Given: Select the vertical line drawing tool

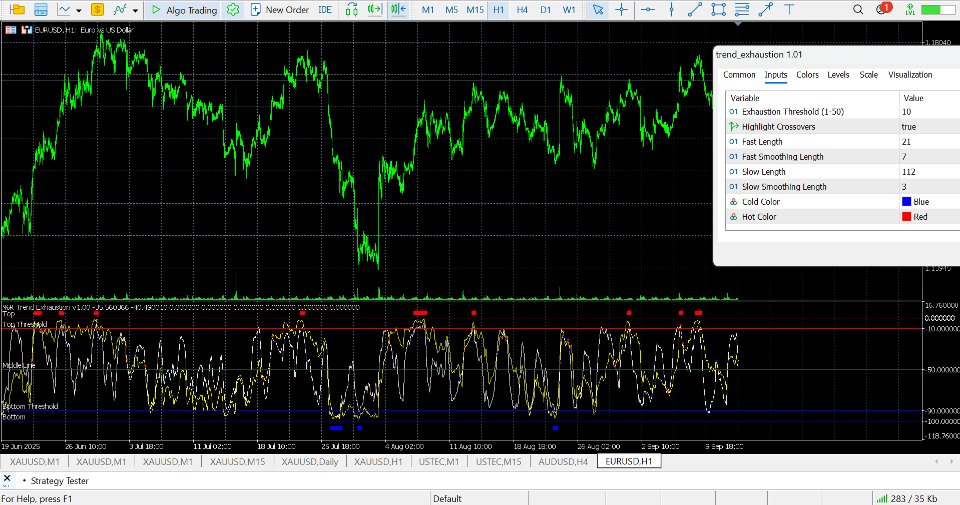Looking at the screenshot, I should (x=672, y=9).
